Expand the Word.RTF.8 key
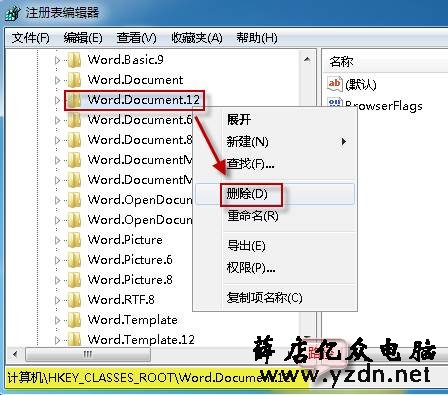448x395 pixels. click(57, 300)
